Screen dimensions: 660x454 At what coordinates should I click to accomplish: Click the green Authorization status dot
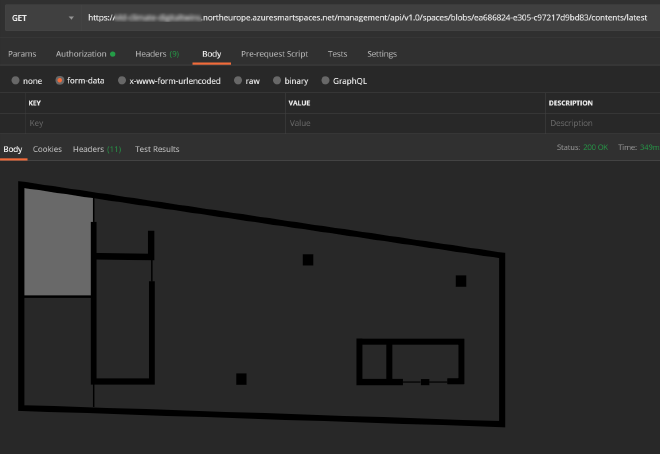point(113,54)
